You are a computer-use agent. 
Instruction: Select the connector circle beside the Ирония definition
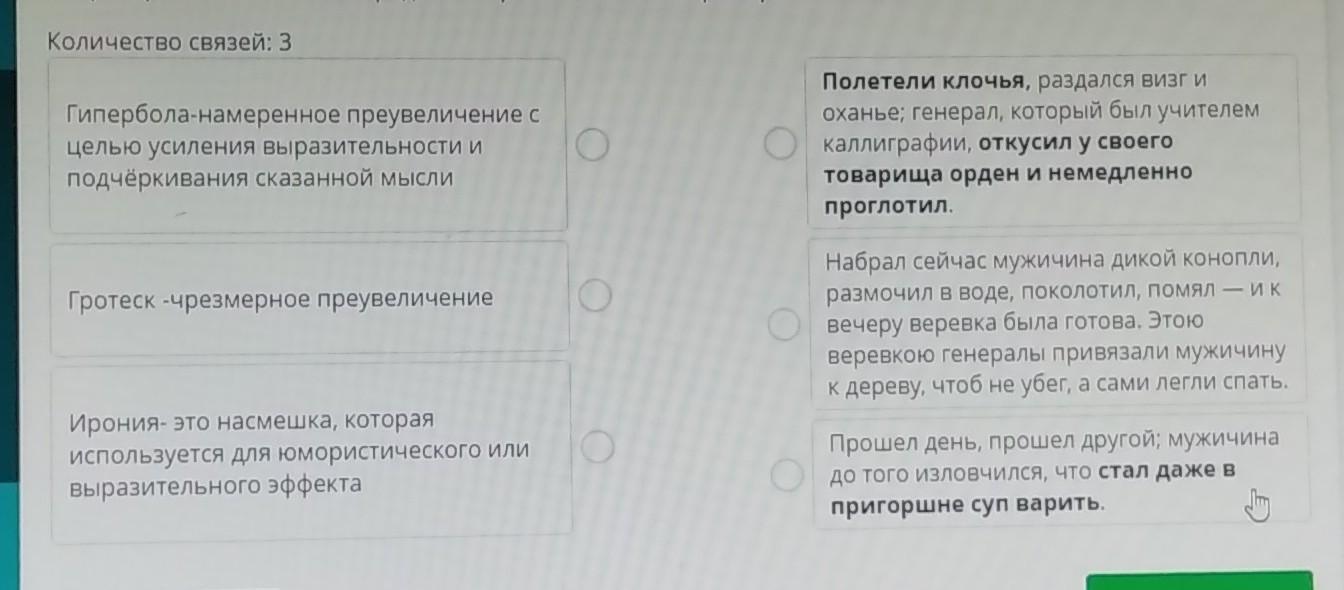(x=597, y=447)
